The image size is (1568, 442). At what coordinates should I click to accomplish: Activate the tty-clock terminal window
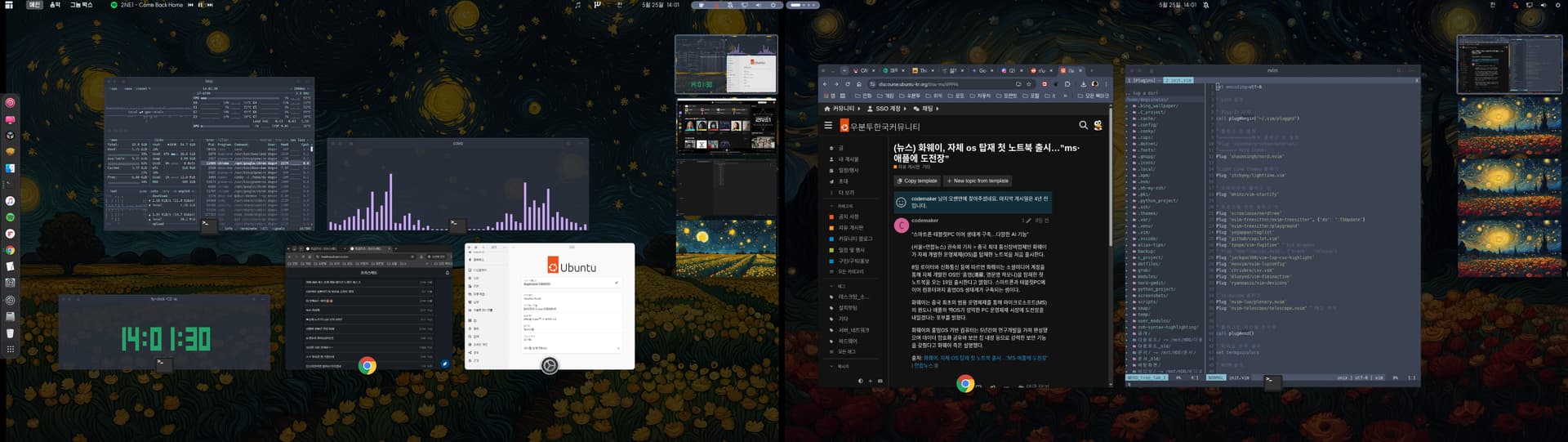[164, 333]
